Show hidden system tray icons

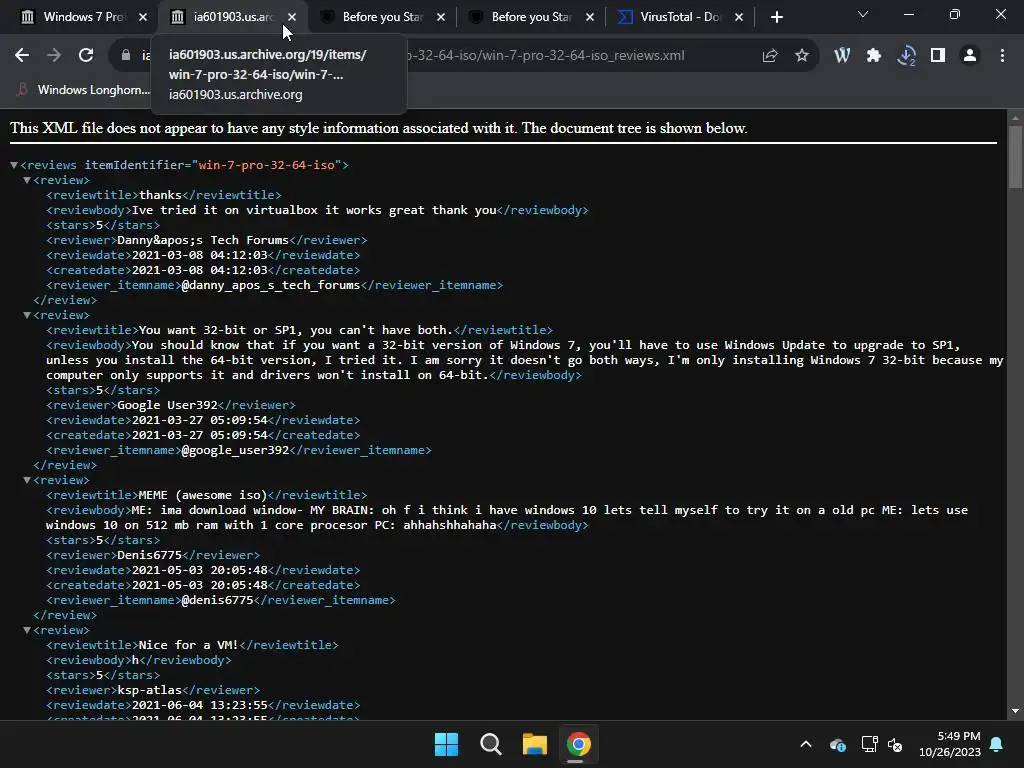[x=806, y=744]
